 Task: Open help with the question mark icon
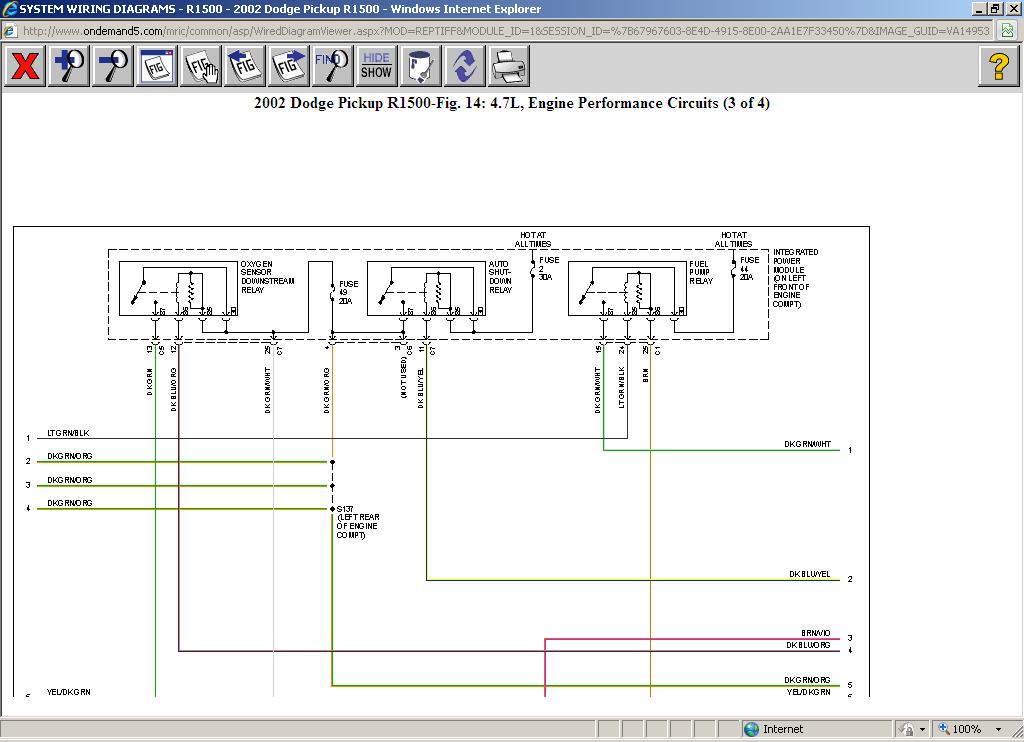(x=998, y=67)
